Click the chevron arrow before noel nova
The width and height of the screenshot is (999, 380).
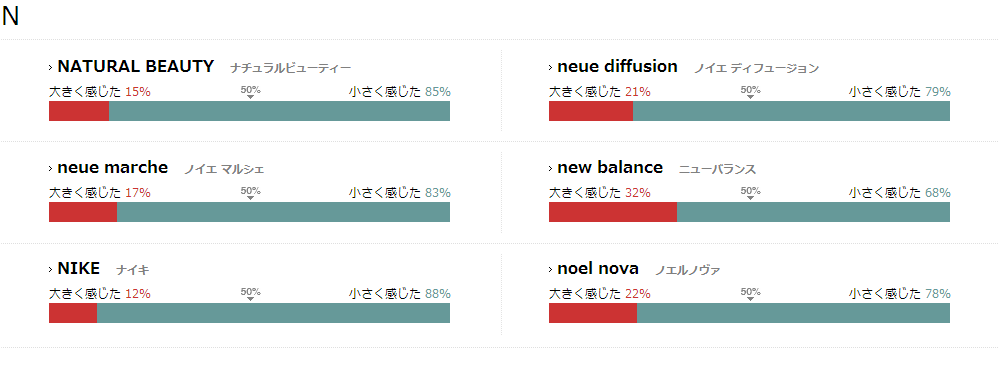coord(551,270)
